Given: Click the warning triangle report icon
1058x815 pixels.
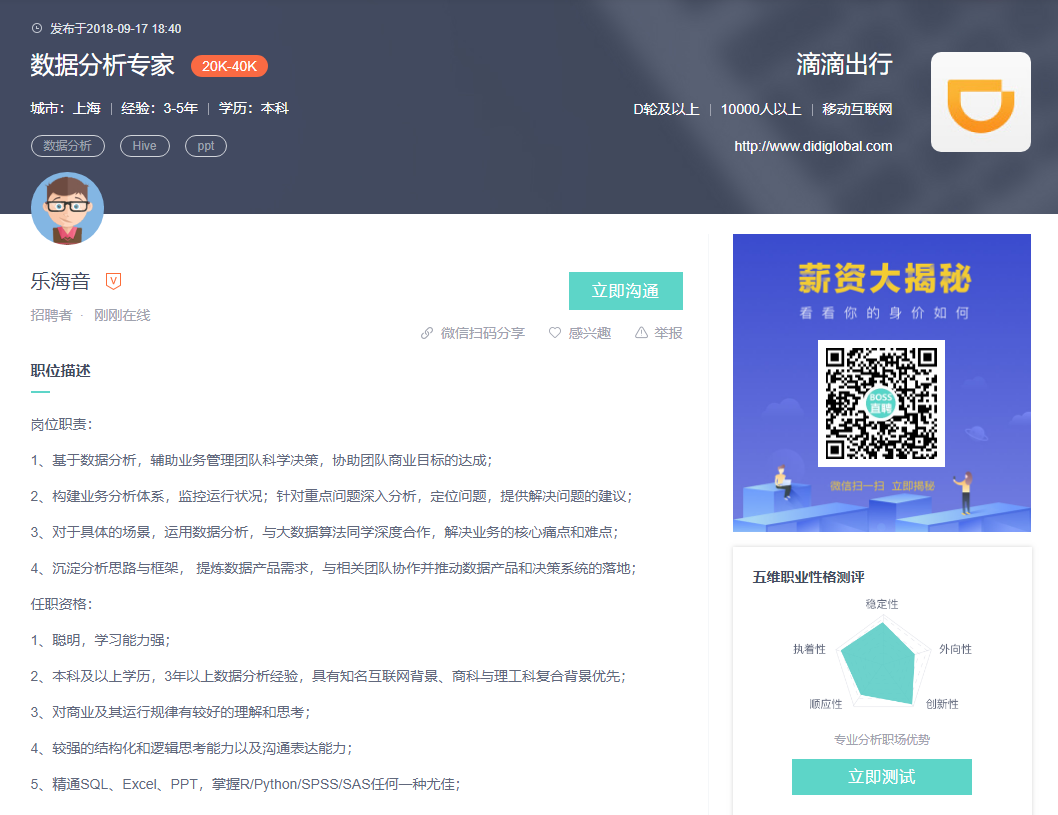Looking at the screenshot, I should click(641, 333).
